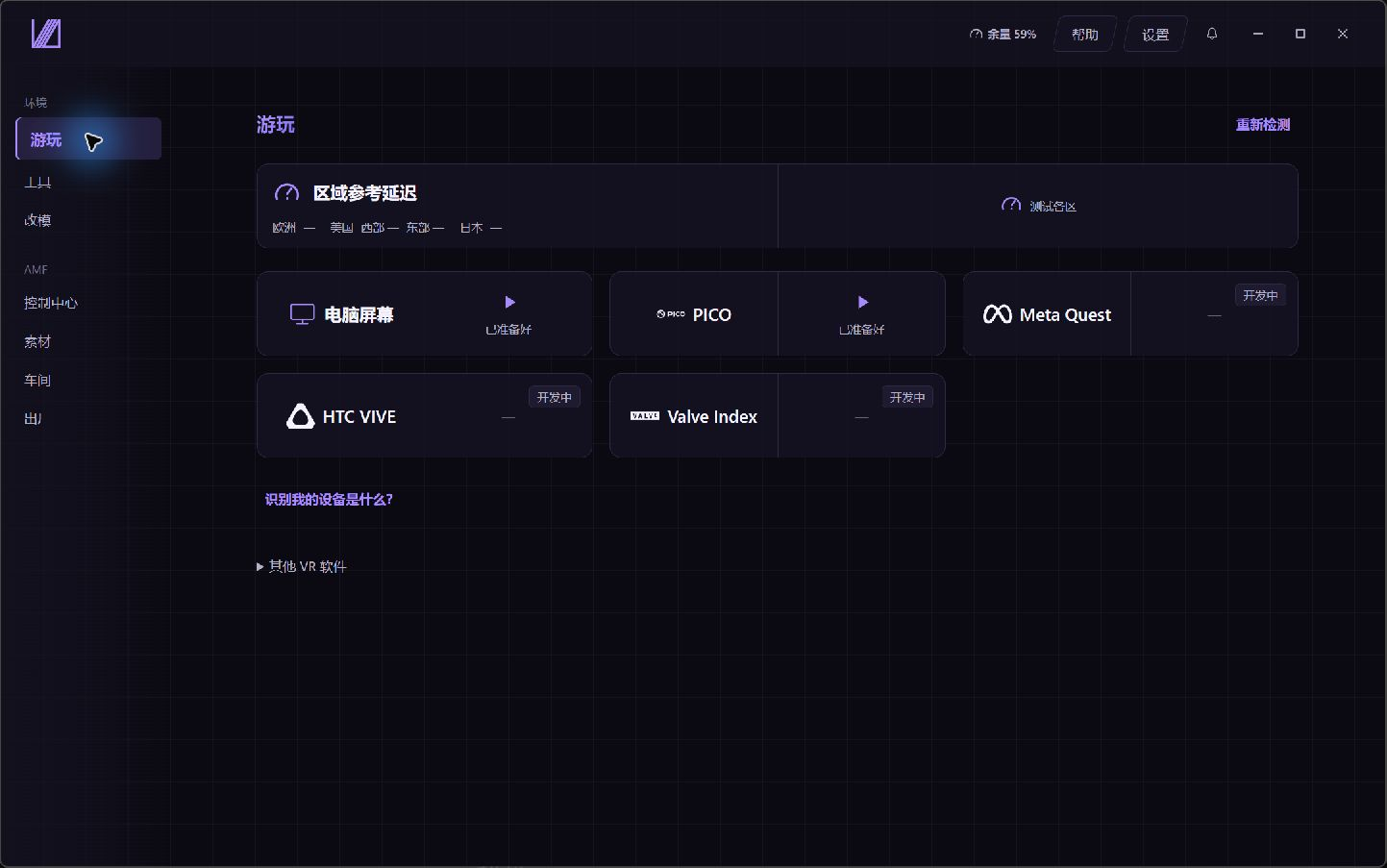Click the 欧洲 latency label
The width and height of the screenshot is (1387, 868).
point(284,228)
